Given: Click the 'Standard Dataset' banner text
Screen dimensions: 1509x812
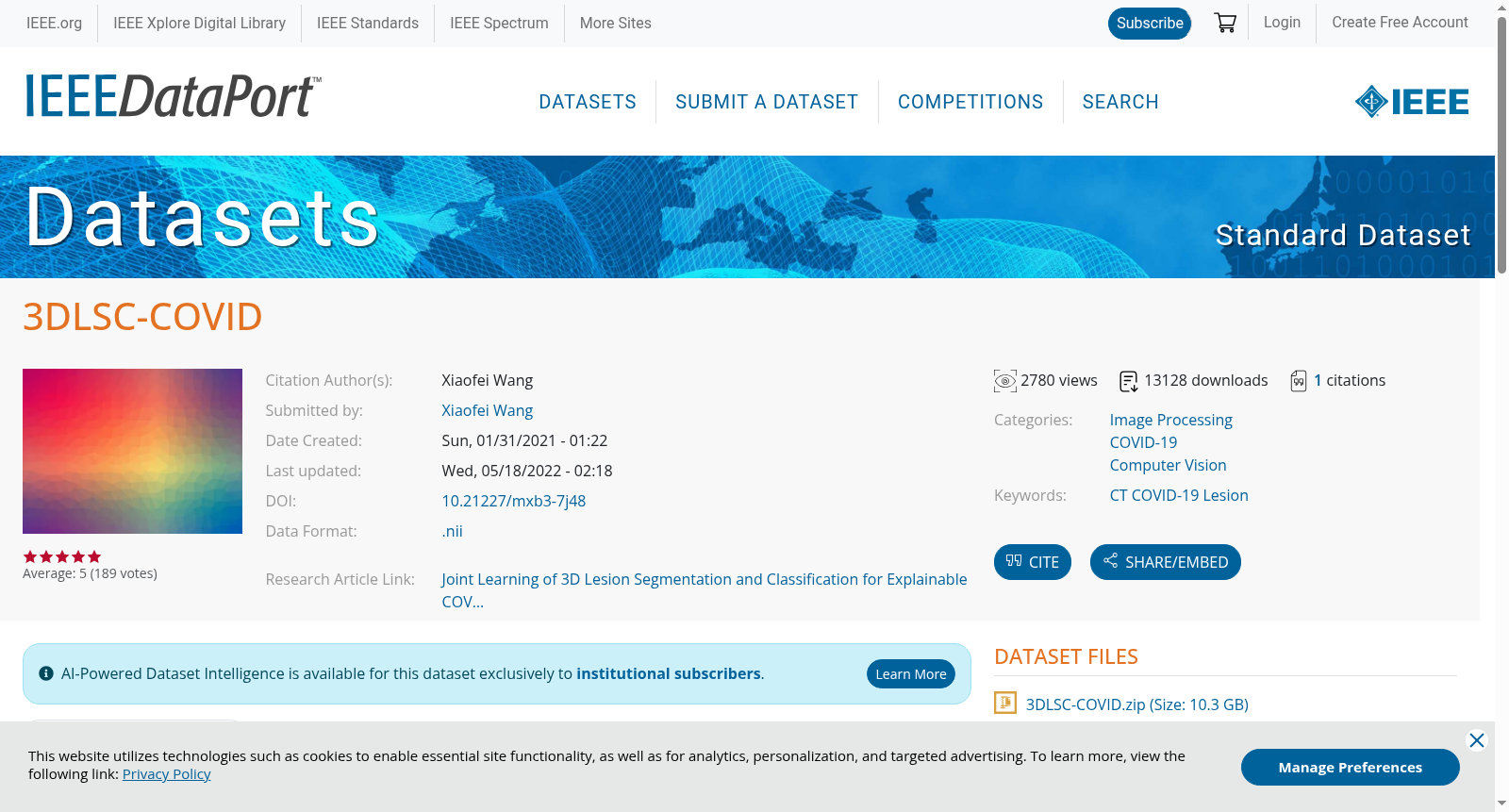Looking at the screenshot, I should 1342,235.
